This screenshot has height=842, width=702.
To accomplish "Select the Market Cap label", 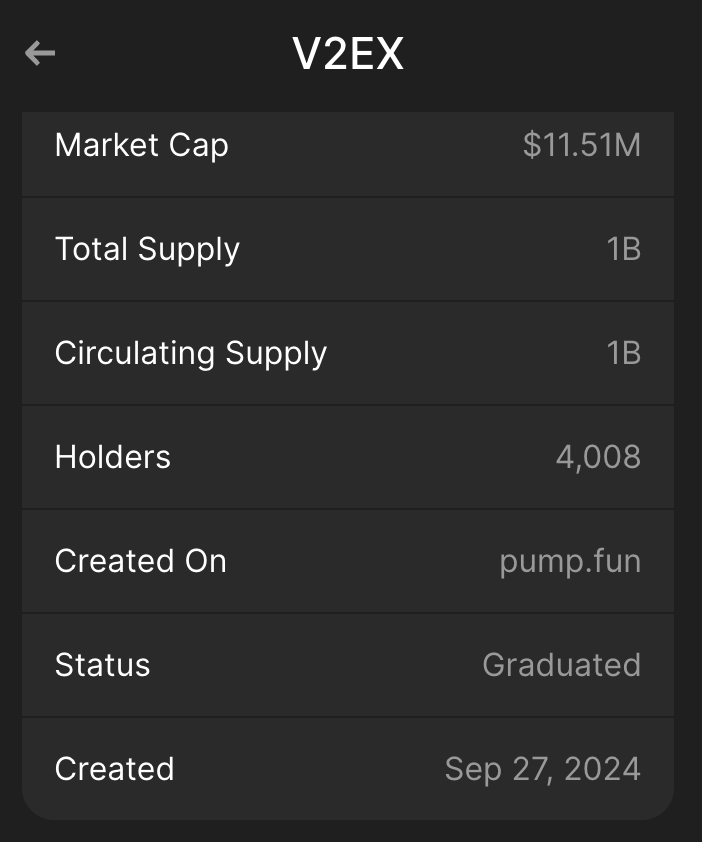I will point(141,145).
